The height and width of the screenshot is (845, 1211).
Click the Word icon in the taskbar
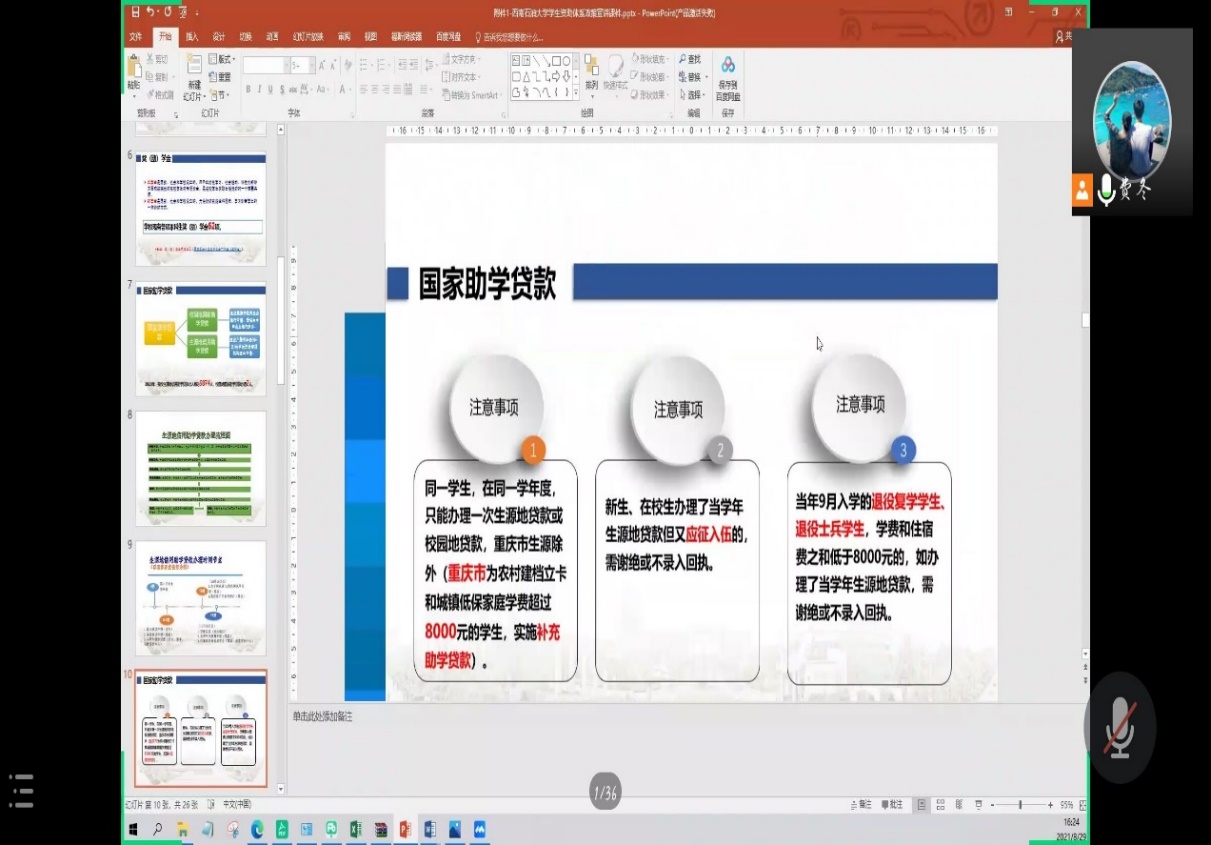430,829
